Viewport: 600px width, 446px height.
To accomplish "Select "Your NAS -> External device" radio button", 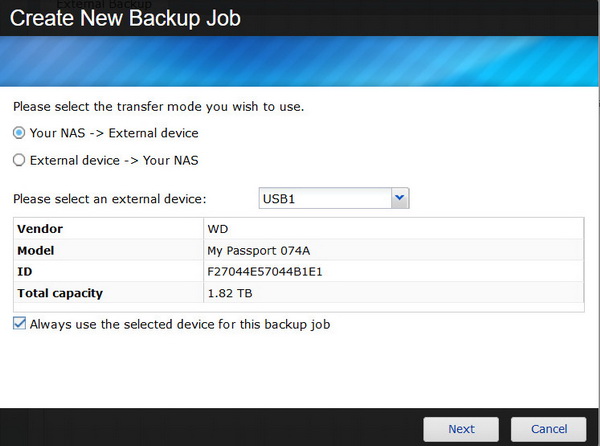I will click(19, 133).
